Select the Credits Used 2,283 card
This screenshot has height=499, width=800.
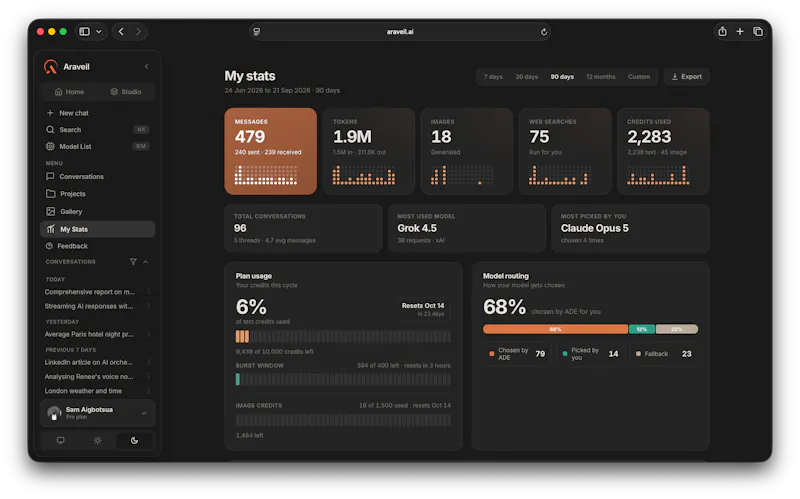[x=663, y=151]
